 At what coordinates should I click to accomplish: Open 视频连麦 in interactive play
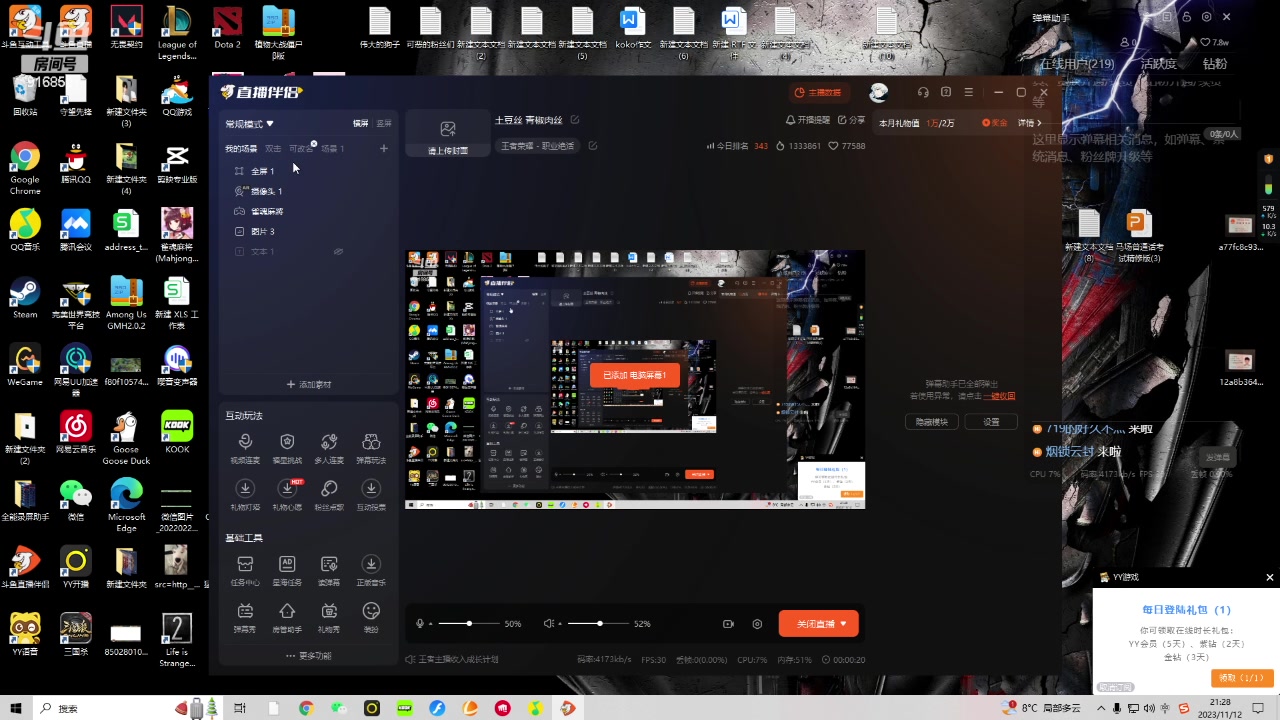pos(245,448)
